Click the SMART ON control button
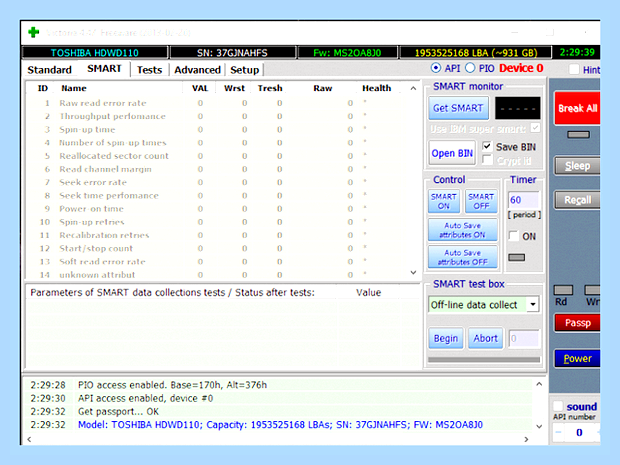This screenshot has width=620, height=465. tap(443, 201)
